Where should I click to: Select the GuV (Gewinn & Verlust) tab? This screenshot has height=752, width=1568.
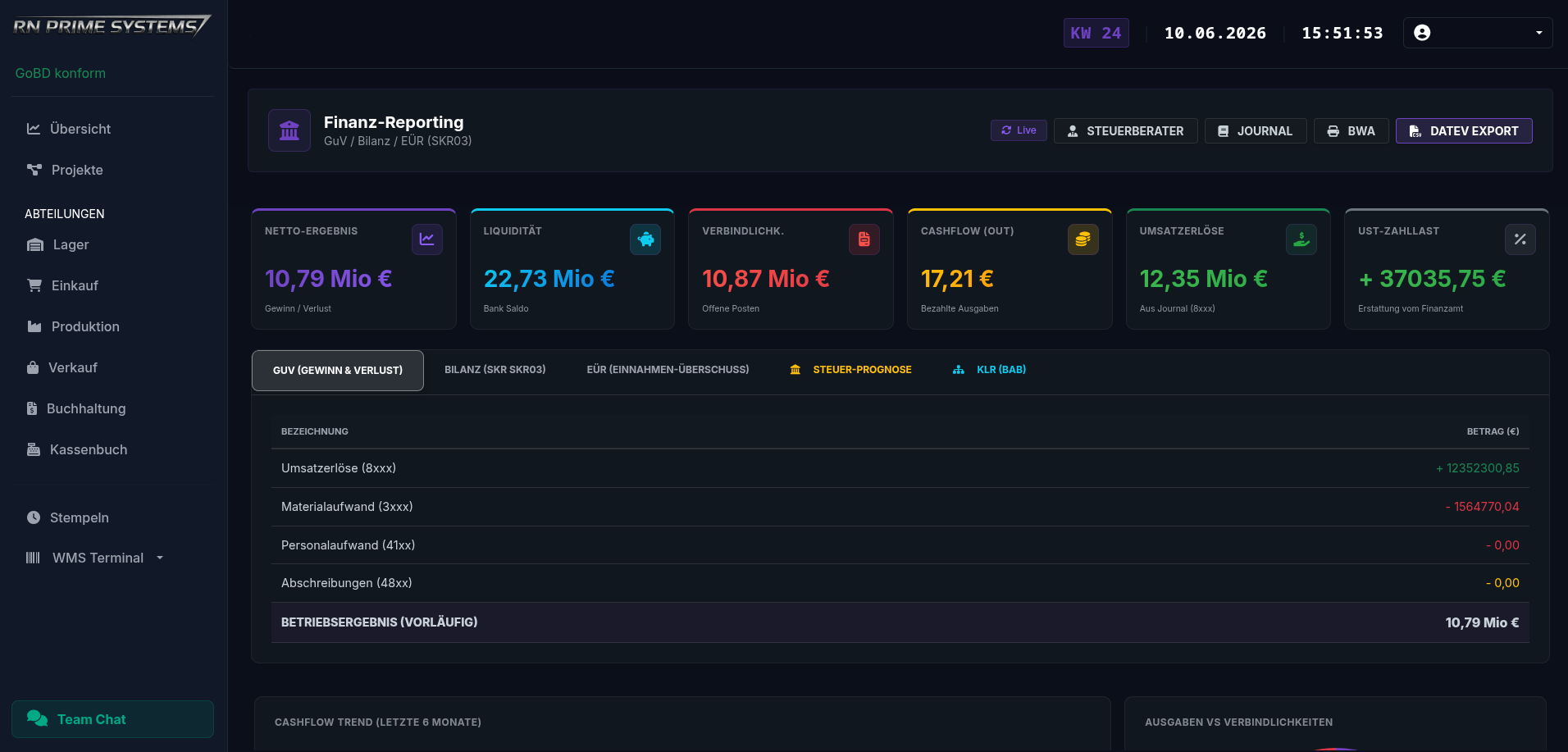pyautogui.click(x=338, y=371)
